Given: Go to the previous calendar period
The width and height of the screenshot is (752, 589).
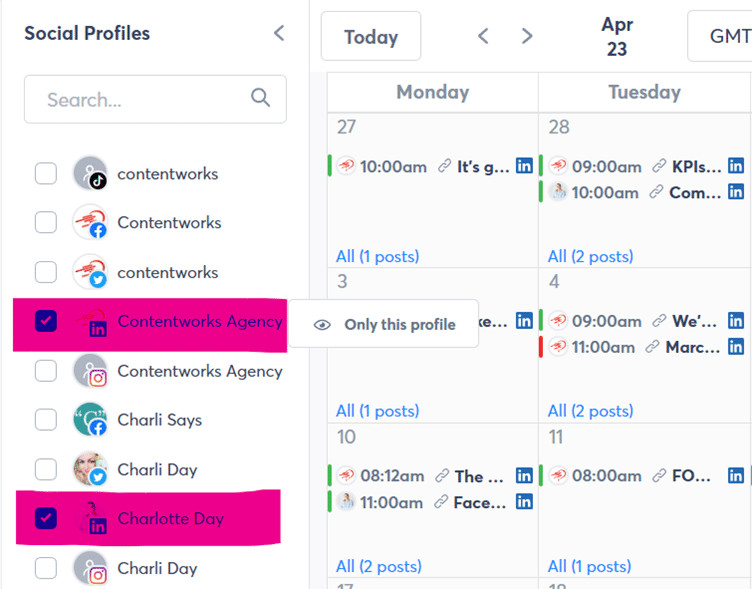Looking at the screenshot, I should click(483, 36).
